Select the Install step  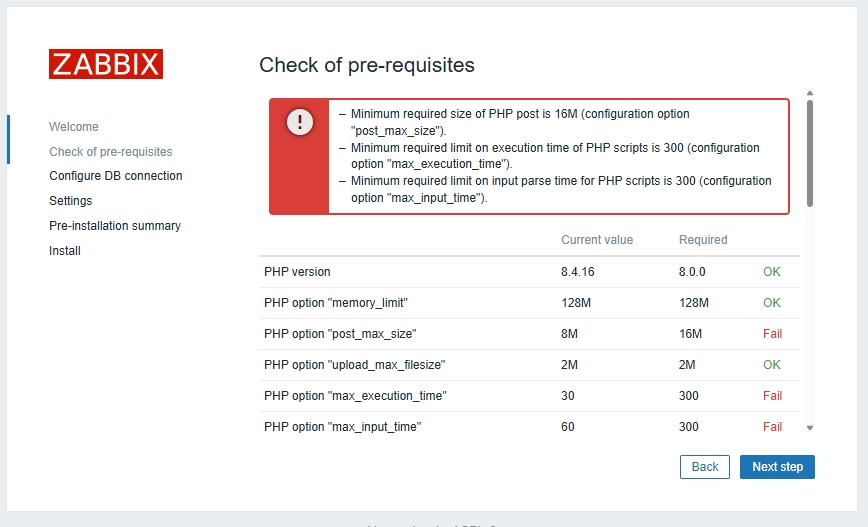[x=65, y=251]
